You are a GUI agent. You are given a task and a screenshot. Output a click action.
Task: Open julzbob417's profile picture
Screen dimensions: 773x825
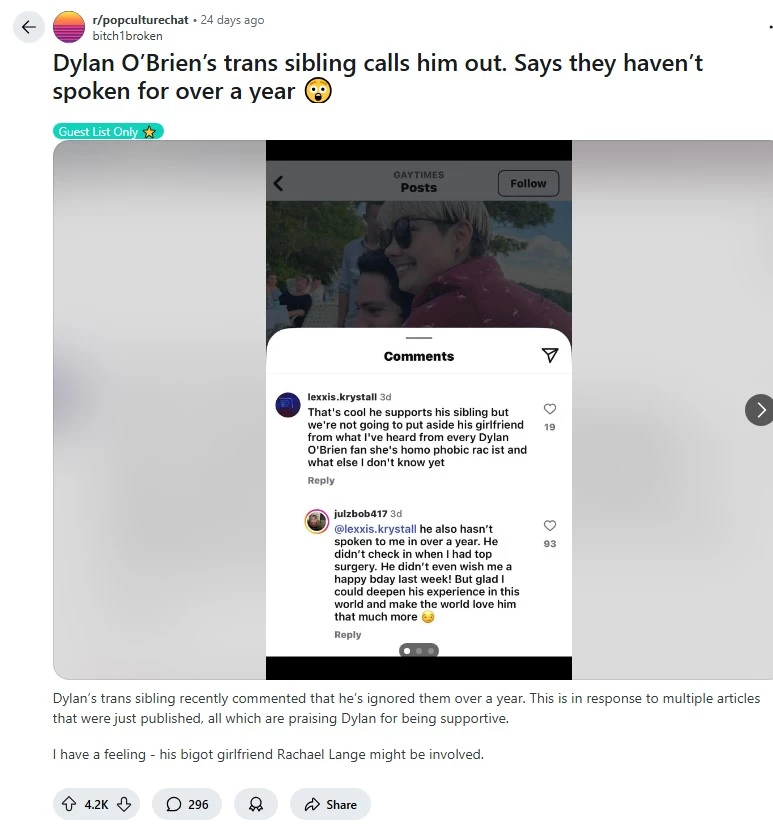[317, 521]
